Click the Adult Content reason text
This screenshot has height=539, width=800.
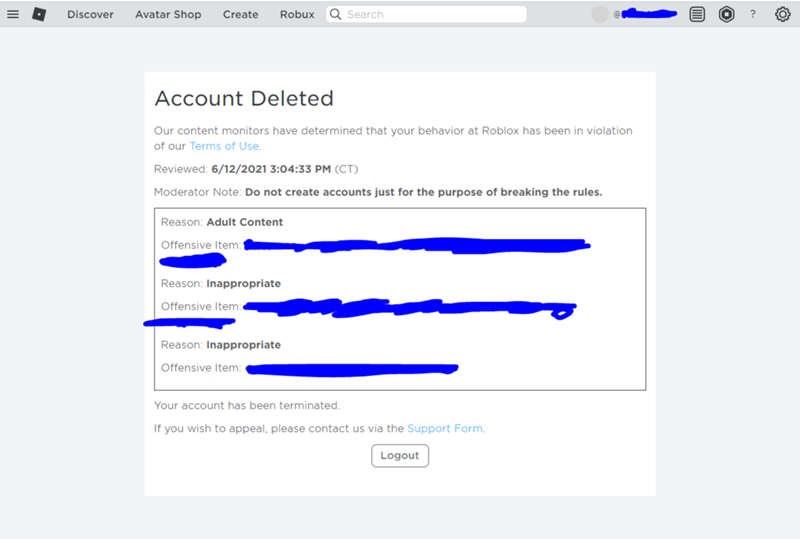(244, 222)
